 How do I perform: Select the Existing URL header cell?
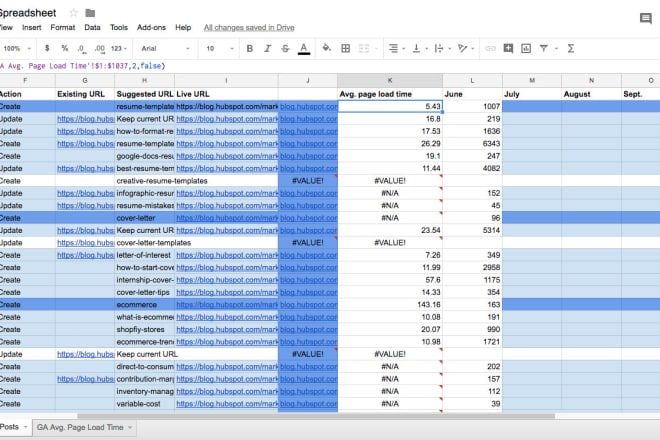click(85, 94)
